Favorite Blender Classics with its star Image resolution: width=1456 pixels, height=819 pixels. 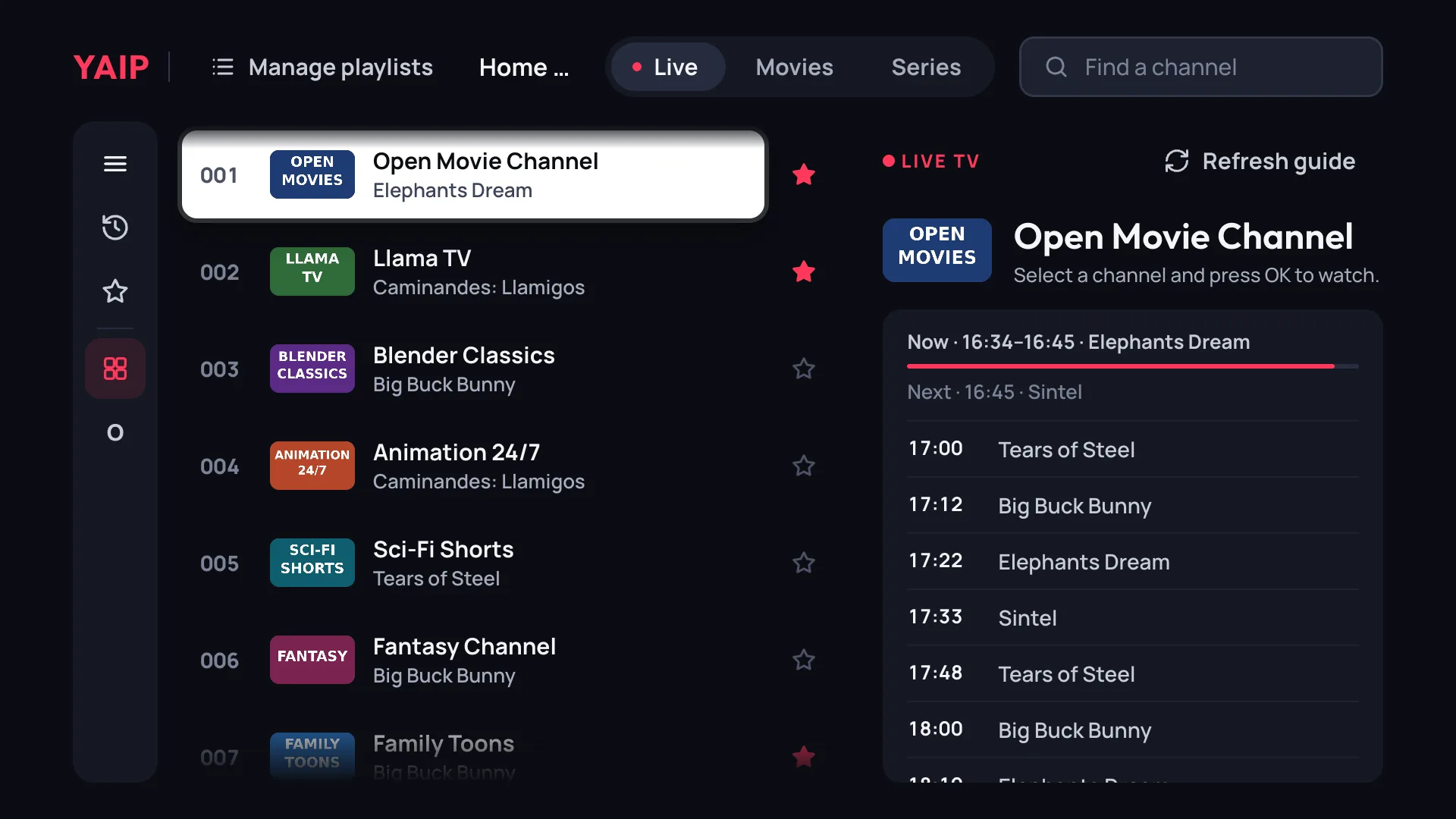click(804, 369)
